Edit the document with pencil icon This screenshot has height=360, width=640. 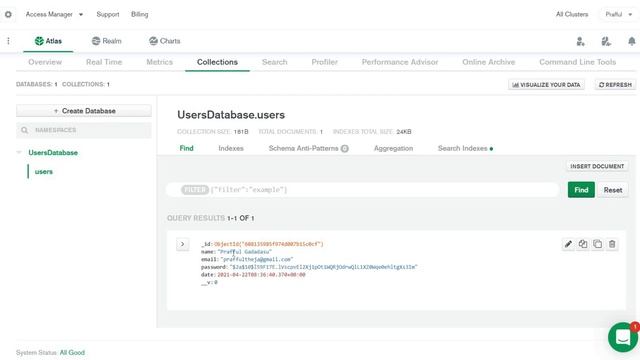click(568, 244)
